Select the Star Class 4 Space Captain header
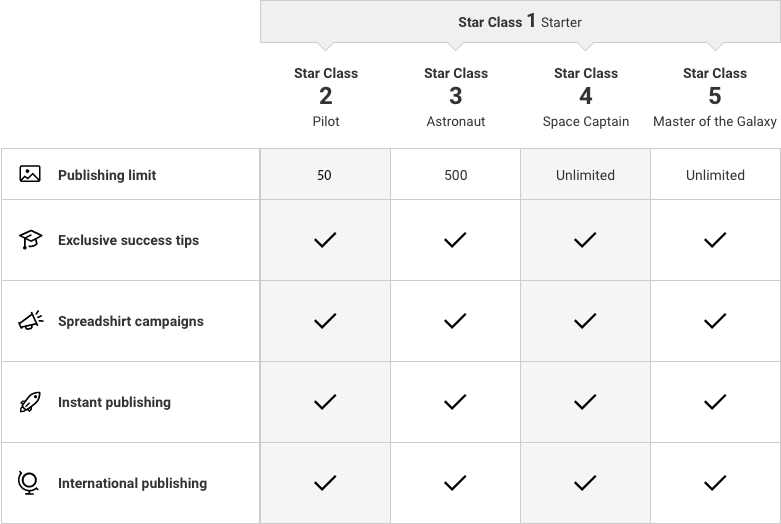Viewport: 781px width, 524px height. 585,96
